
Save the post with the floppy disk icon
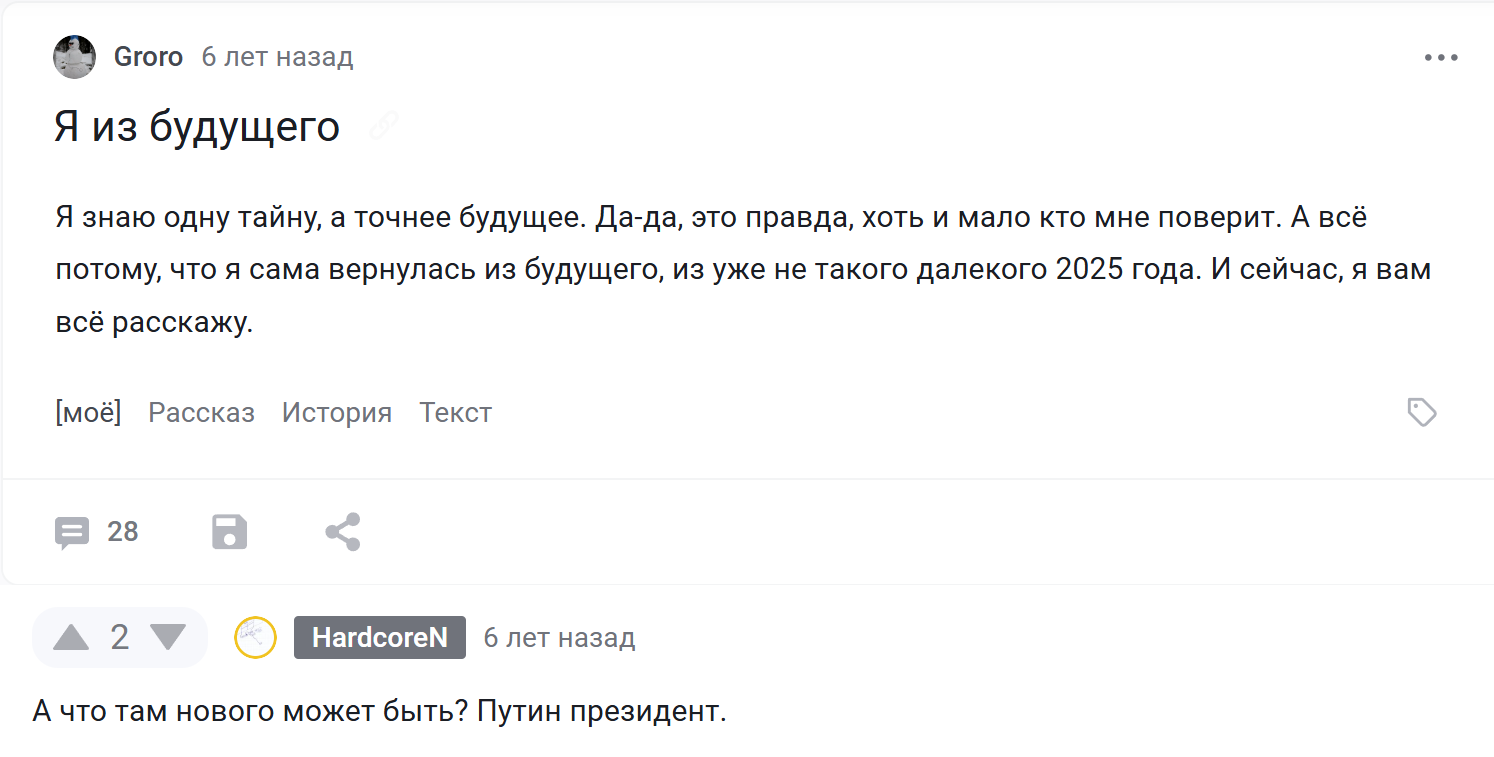pyautogui.click(x=230, y=532)
